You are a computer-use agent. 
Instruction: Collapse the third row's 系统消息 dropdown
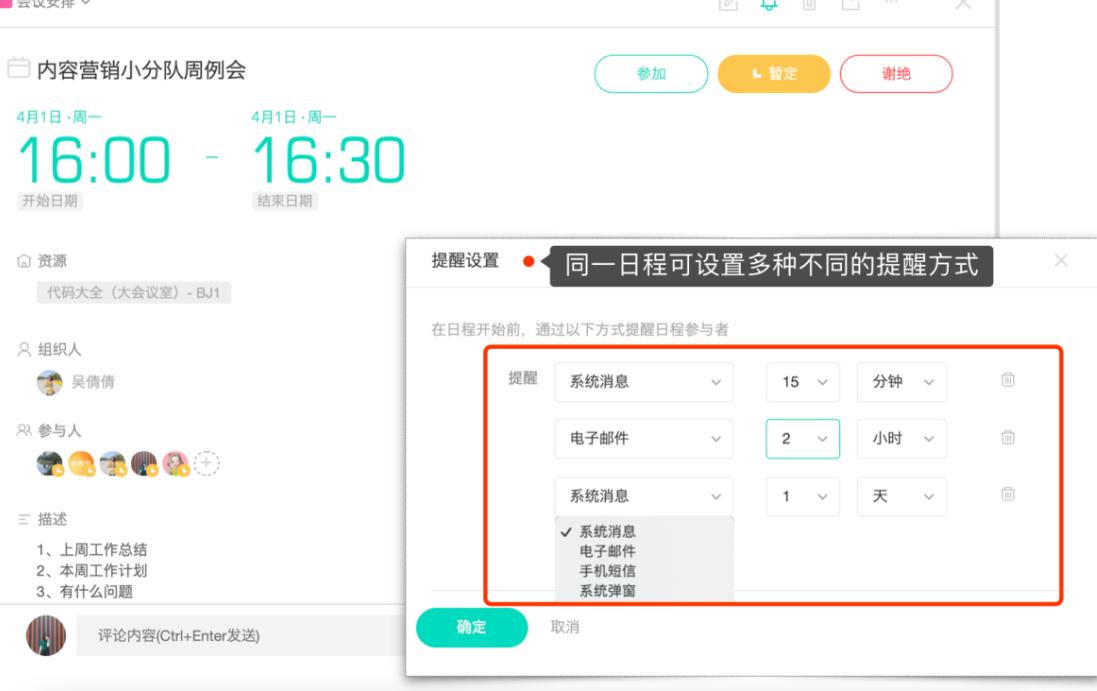point(644,496)
